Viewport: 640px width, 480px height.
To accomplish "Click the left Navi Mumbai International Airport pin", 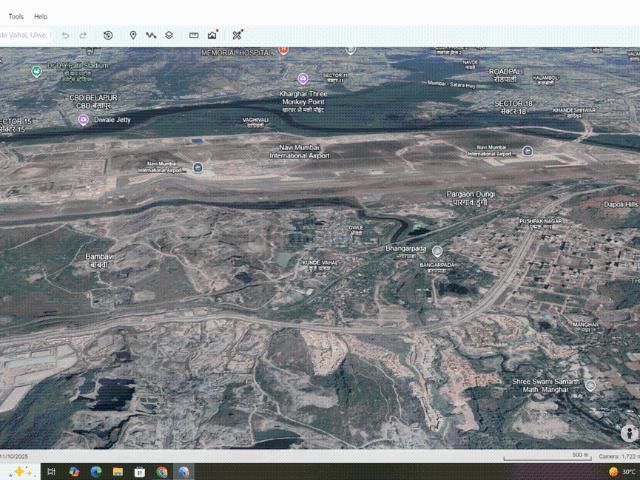I will pyautogui.click(x=198, y=167).
